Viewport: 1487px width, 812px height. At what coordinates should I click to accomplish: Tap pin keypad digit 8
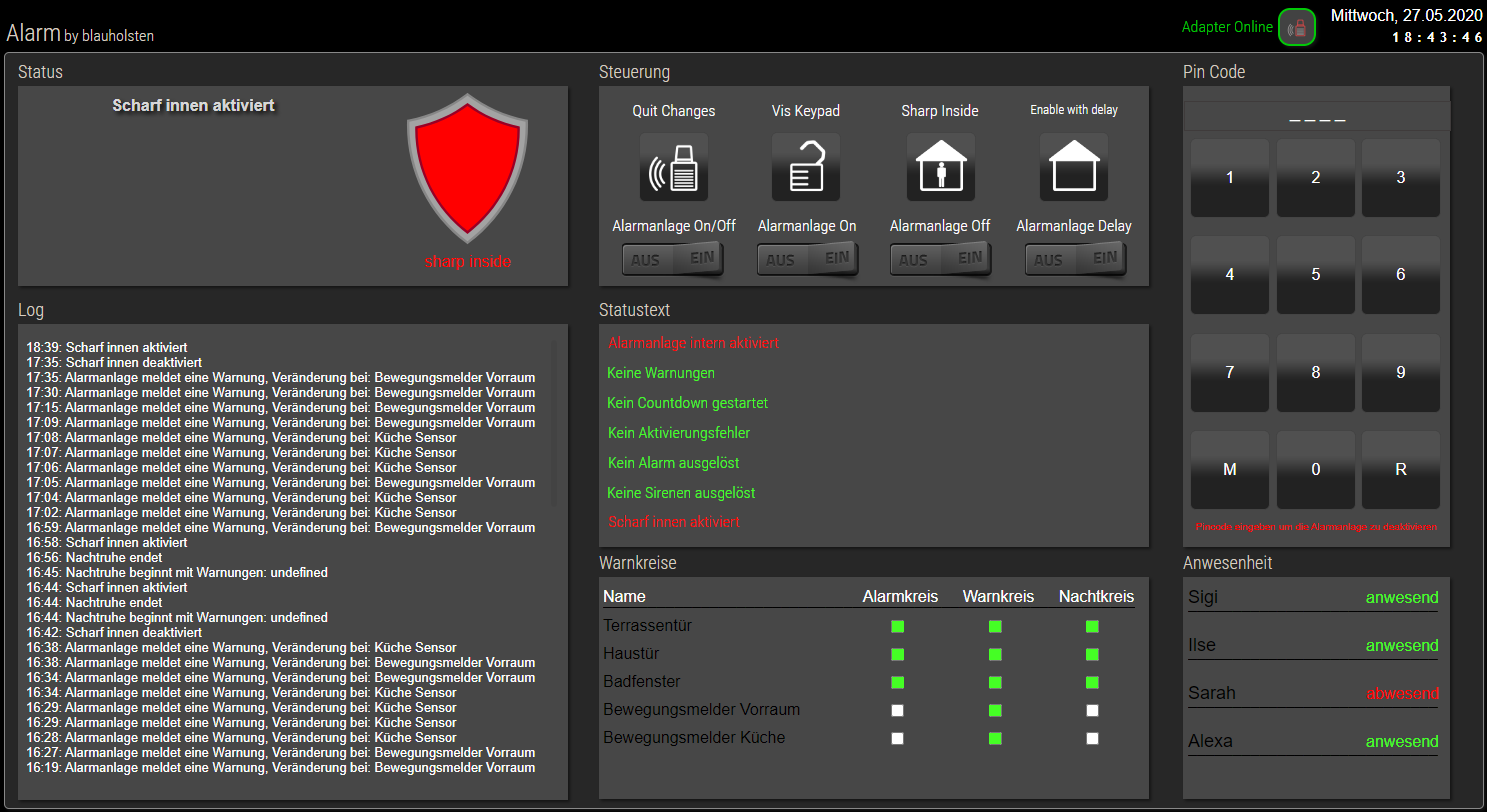pyautogui.click(x=1316, y=373)
